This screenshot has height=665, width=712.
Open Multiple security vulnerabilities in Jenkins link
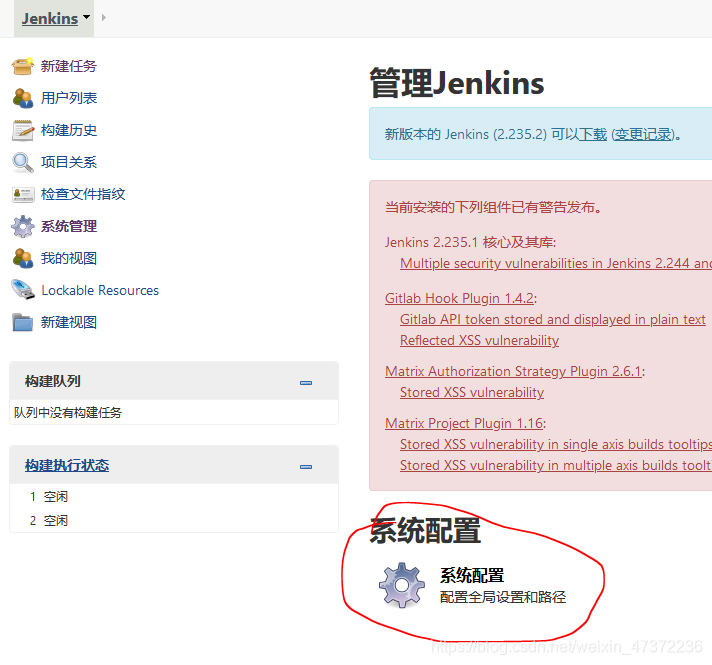[x=556, y=263]
